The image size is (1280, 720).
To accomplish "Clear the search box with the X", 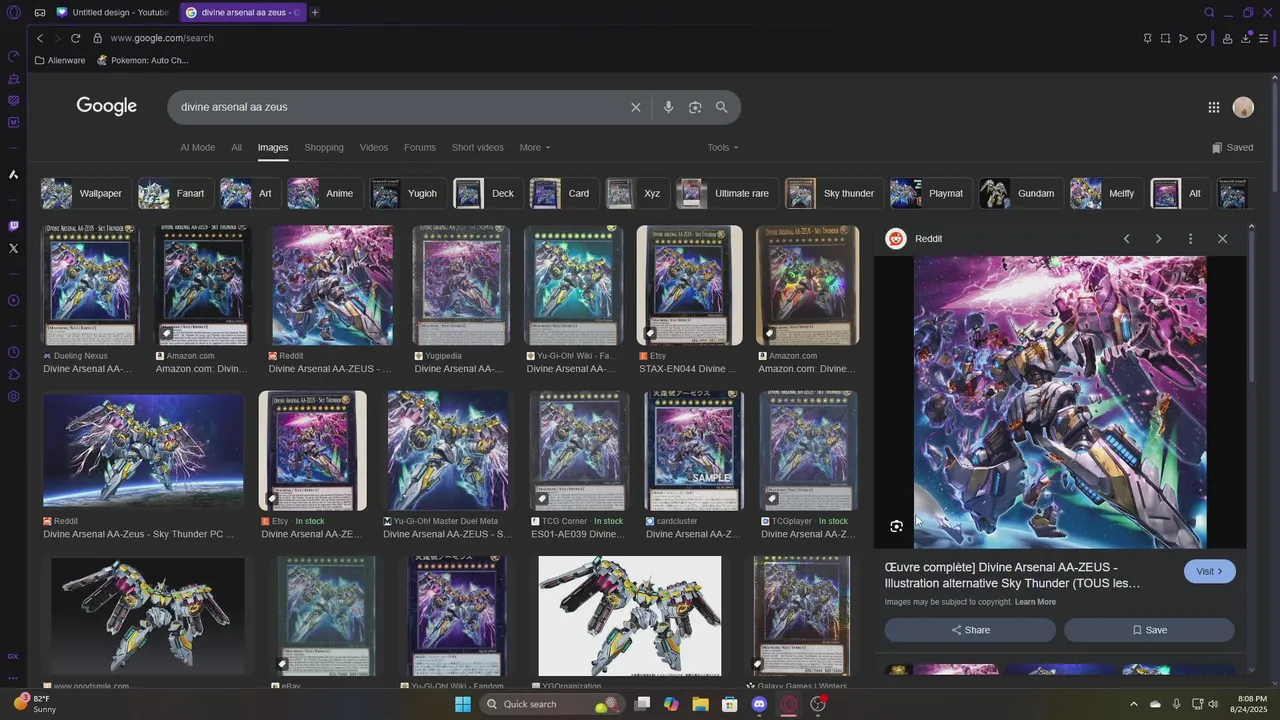I will tap(635, 107).
